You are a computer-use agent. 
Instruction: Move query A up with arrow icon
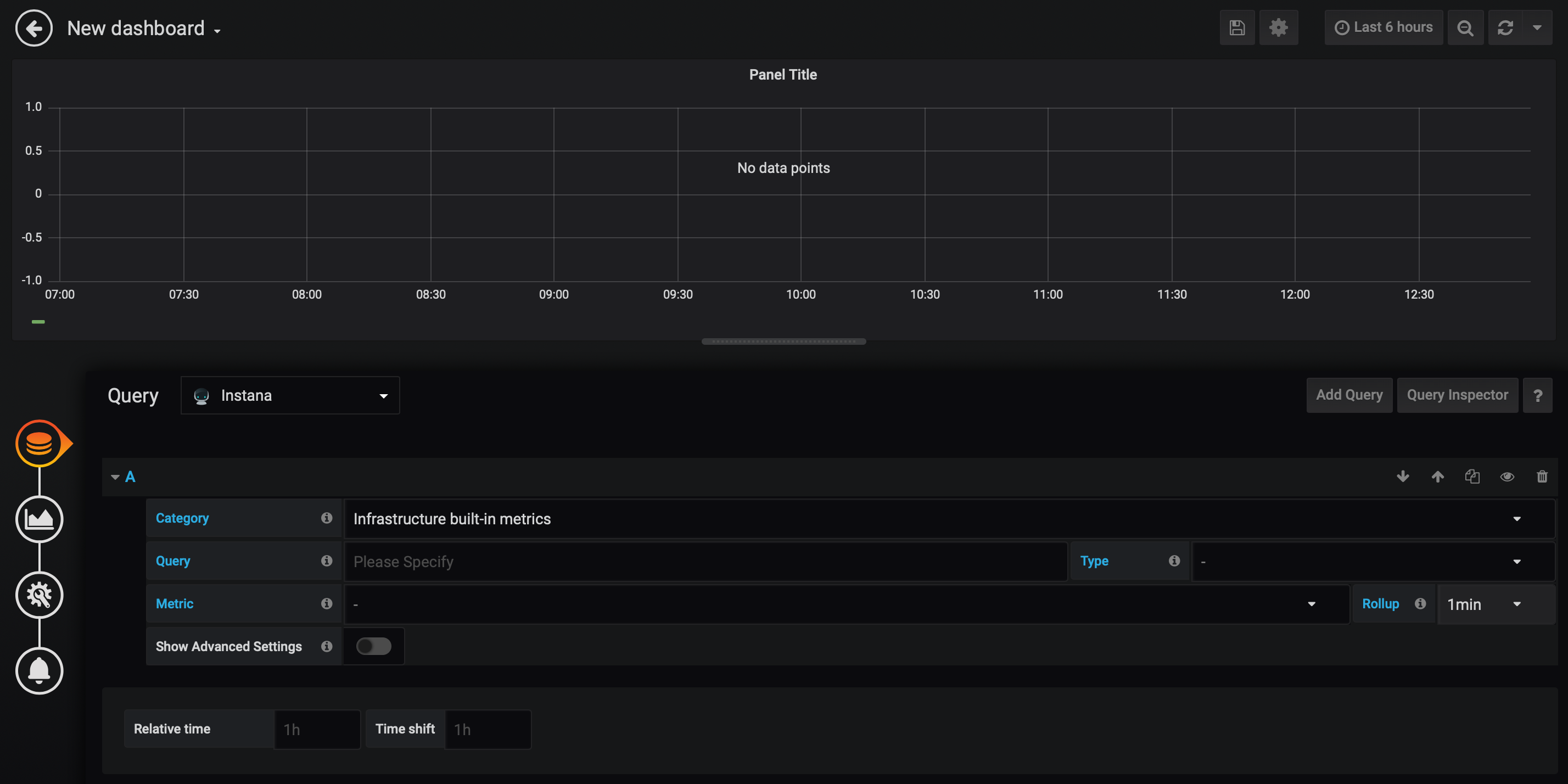pos(1438,477)
